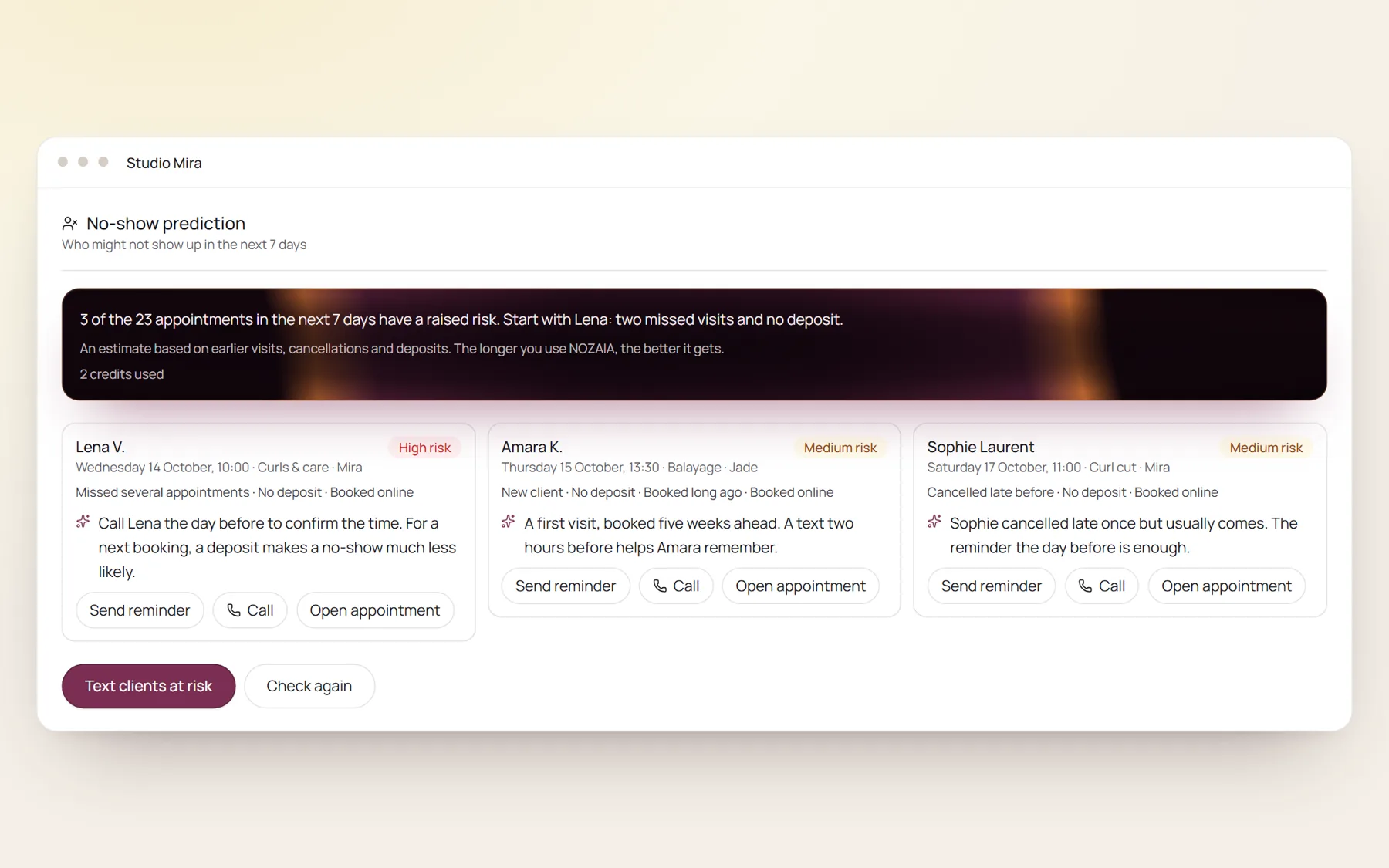Call Amara K.
Viewport: 1389px width, 868px height.
(x=676, y=586)
